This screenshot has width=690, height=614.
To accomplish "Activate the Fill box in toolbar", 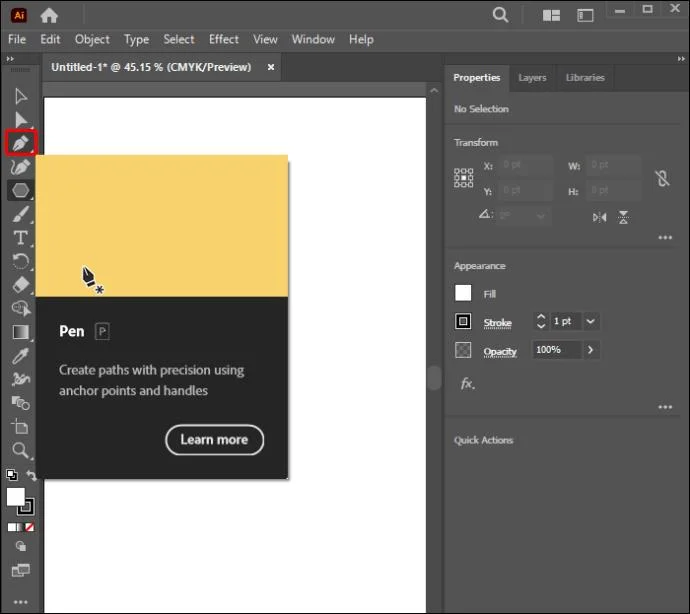I will [x=15, y=497].
